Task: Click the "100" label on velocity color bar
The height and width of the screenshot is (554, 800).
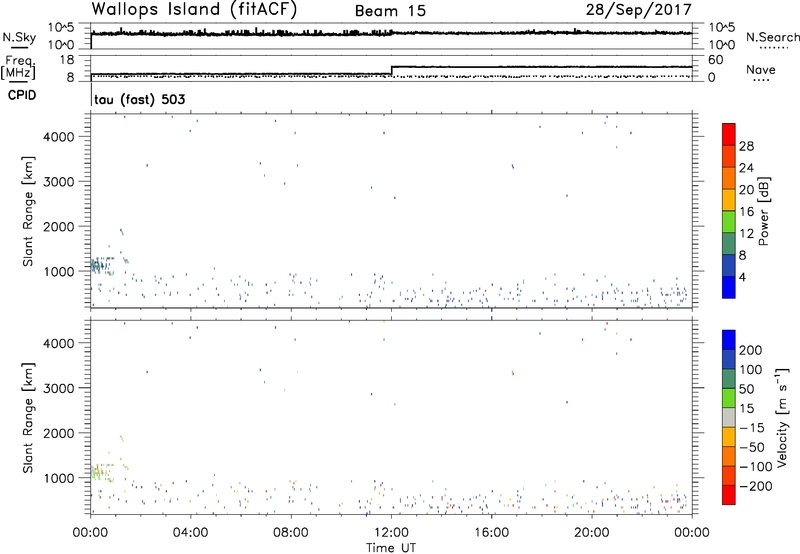Action: click(751, 369)
